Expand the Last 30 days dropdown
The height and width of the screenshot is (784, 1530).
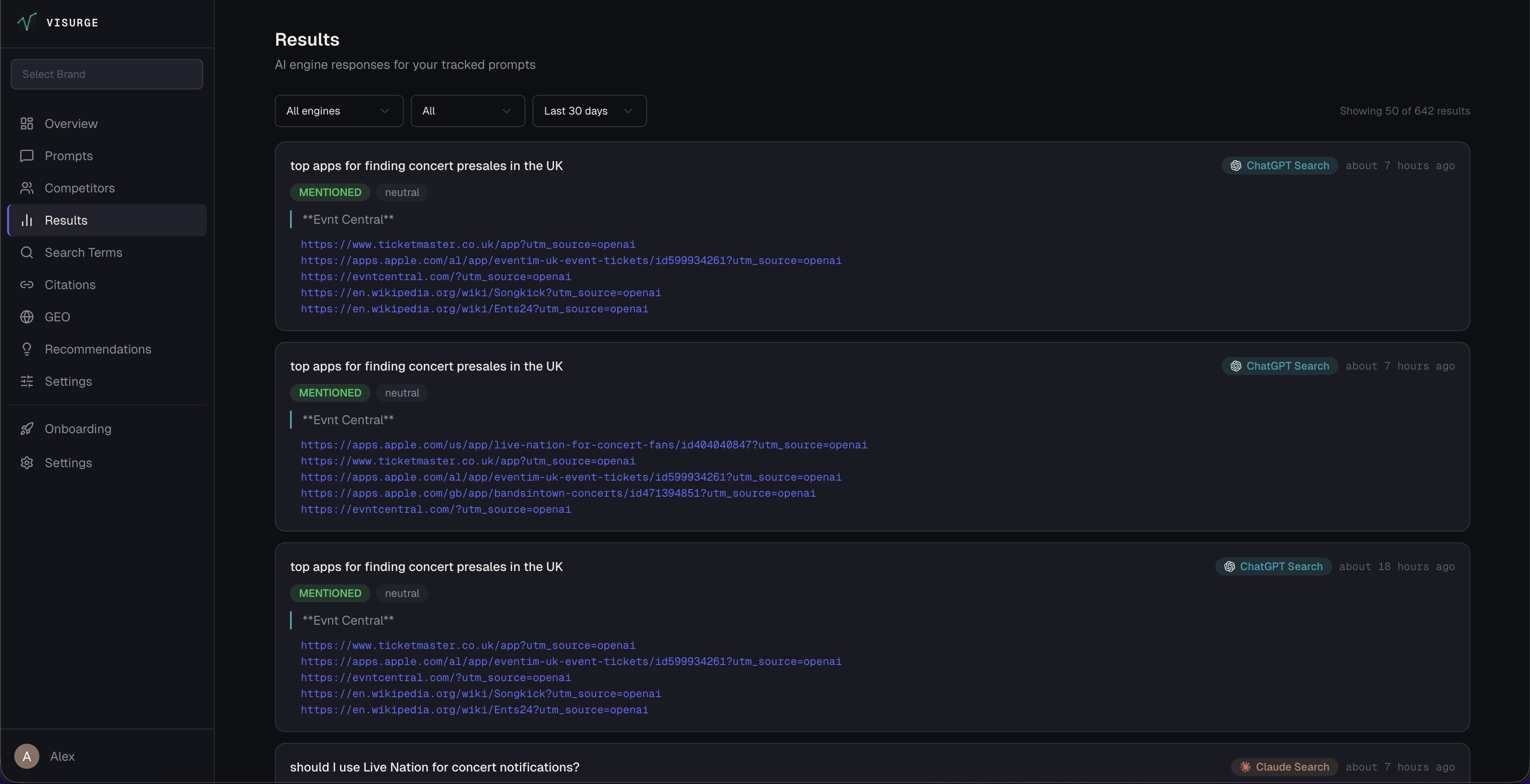[x=588, y=111]
